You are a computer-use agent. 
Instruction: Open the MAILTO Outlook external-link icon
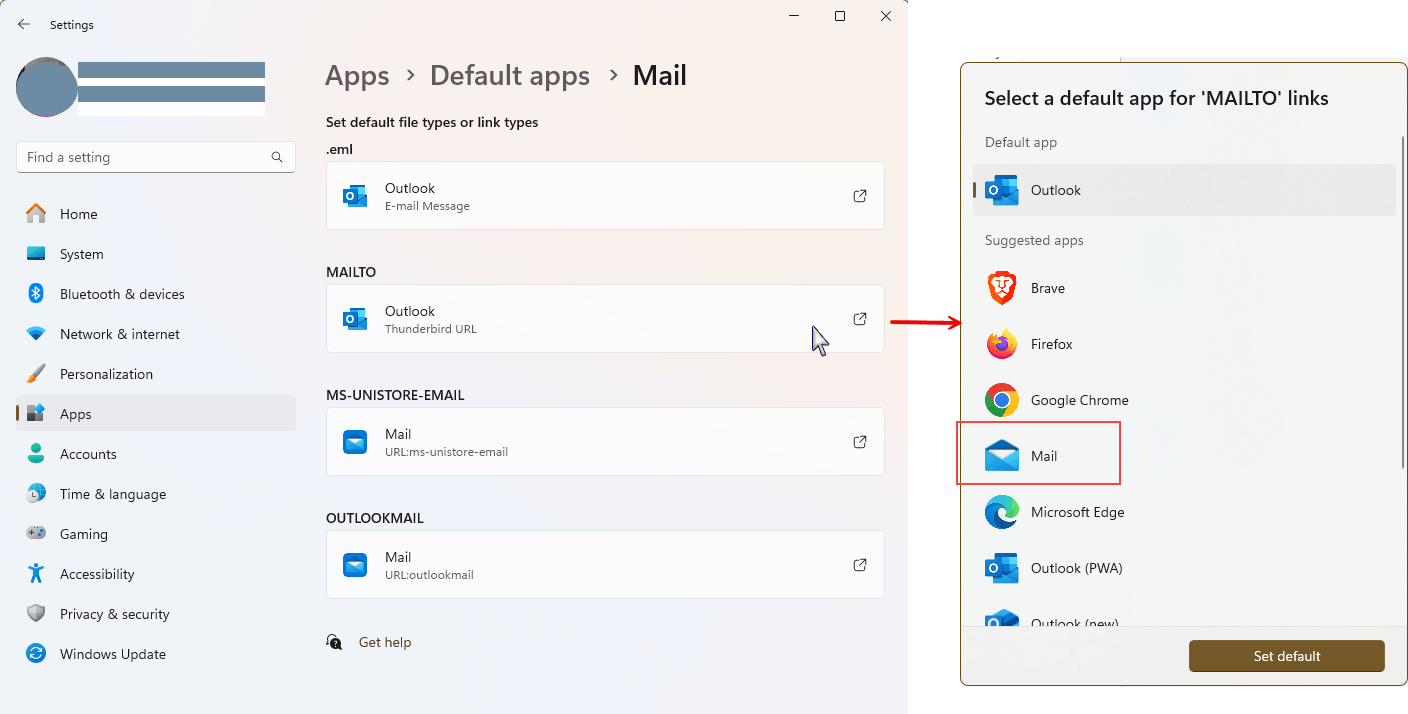tap(860, 319)
